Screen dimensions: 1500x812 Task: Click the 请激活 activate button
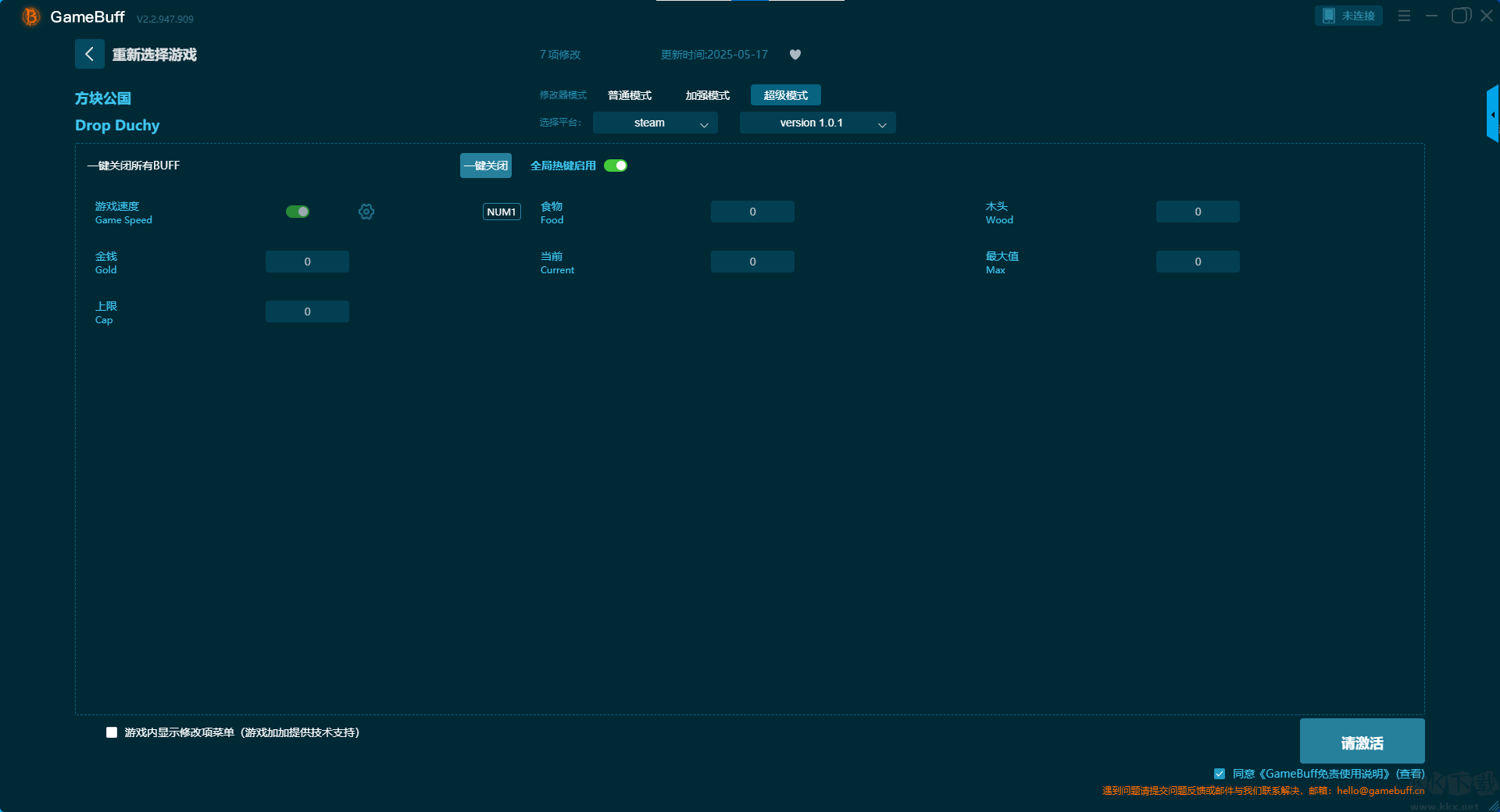[1362, 741]
